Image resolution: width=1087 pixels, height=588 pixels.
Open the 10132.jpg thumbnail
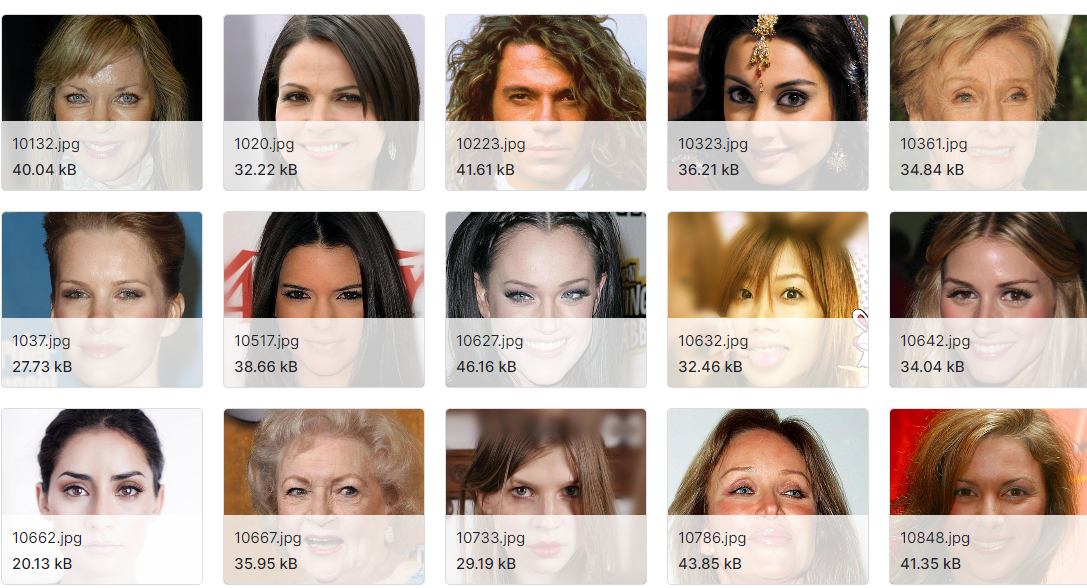[x=102, y=103]
